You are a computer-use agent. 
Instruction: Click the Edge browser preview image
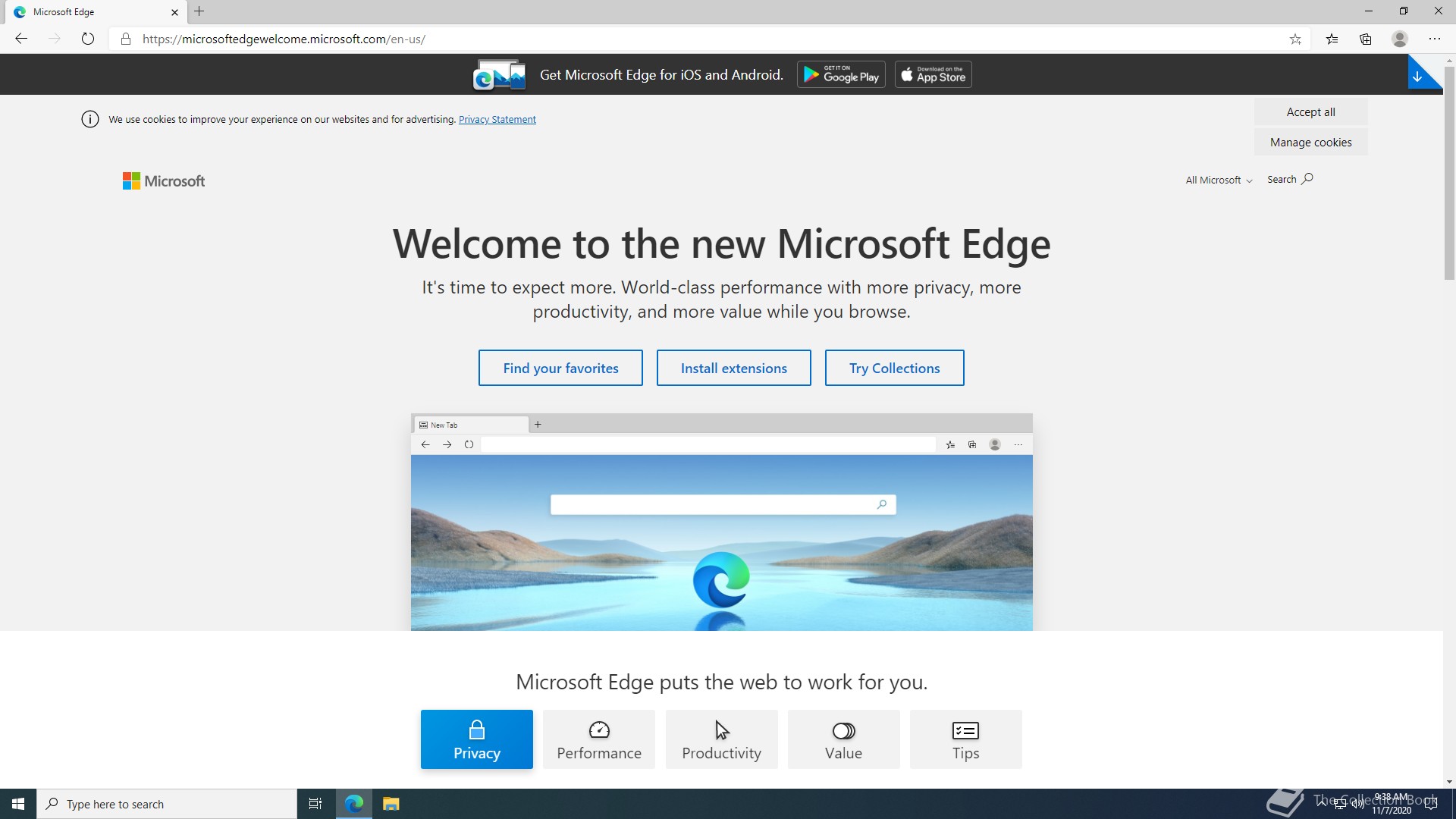pyautogui.click(x=722, y=522)
